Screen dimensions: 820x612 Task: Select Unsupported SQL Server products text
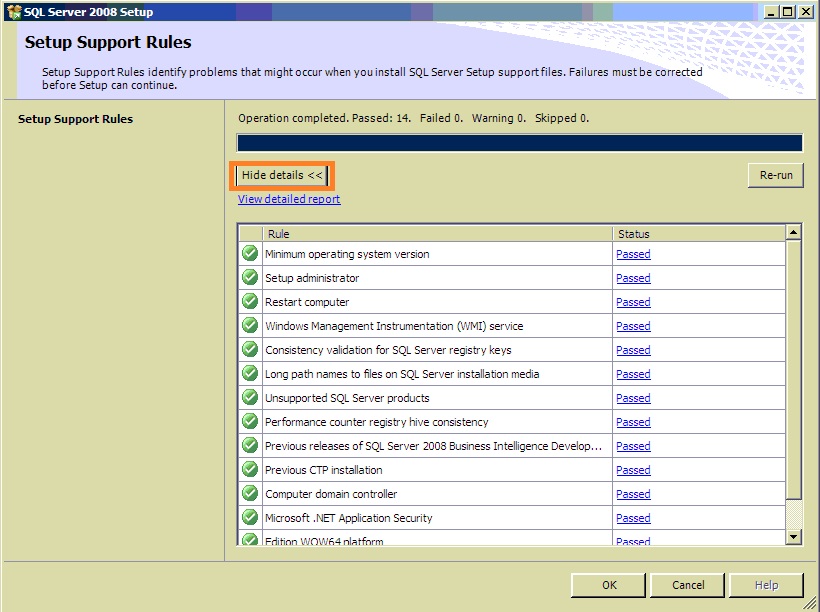347,399
